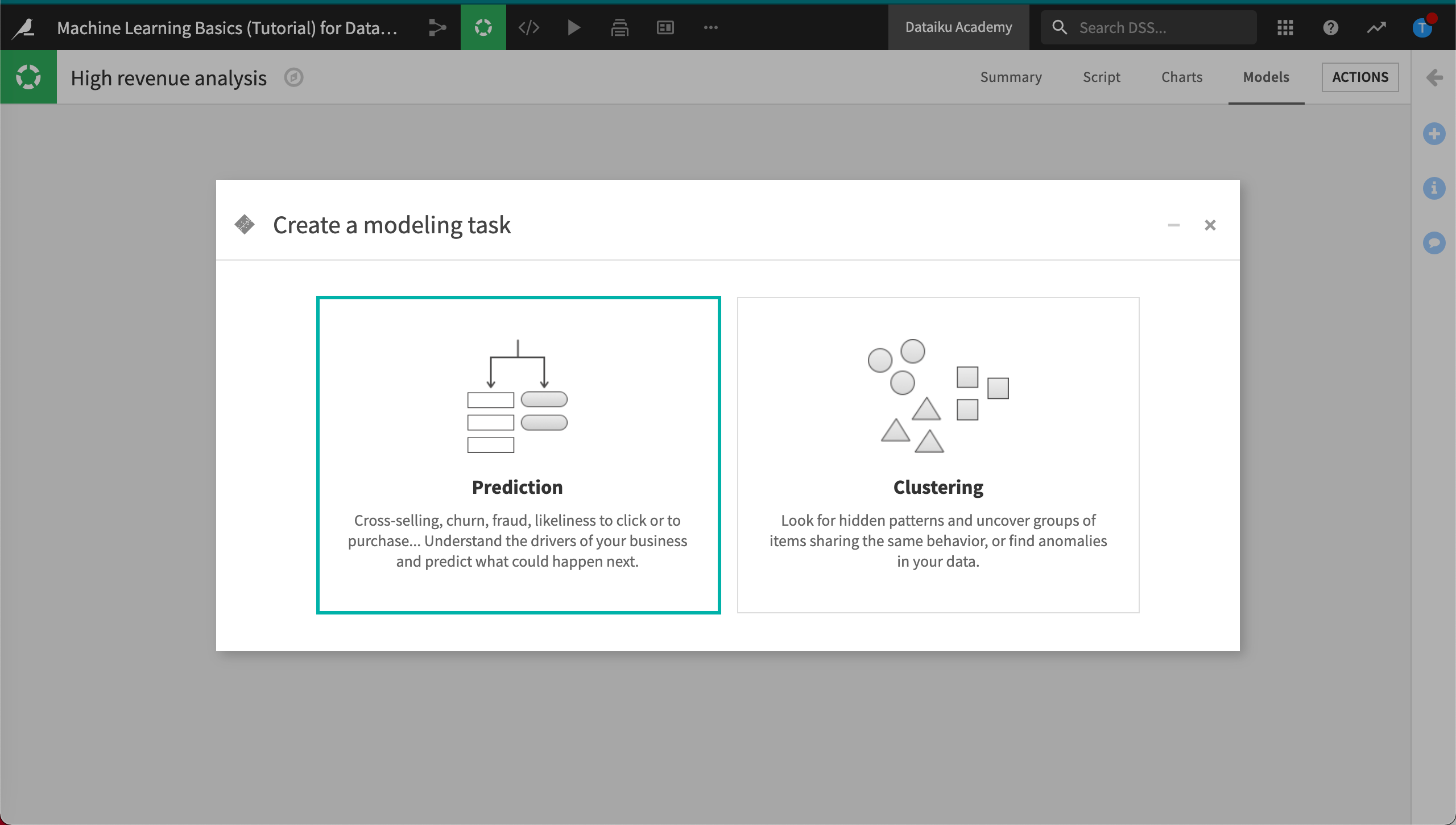The image size is (1456, 825).
Task: Click the print/export icon in toolbar
Action: pyautogui.click(x=619, y=27)
